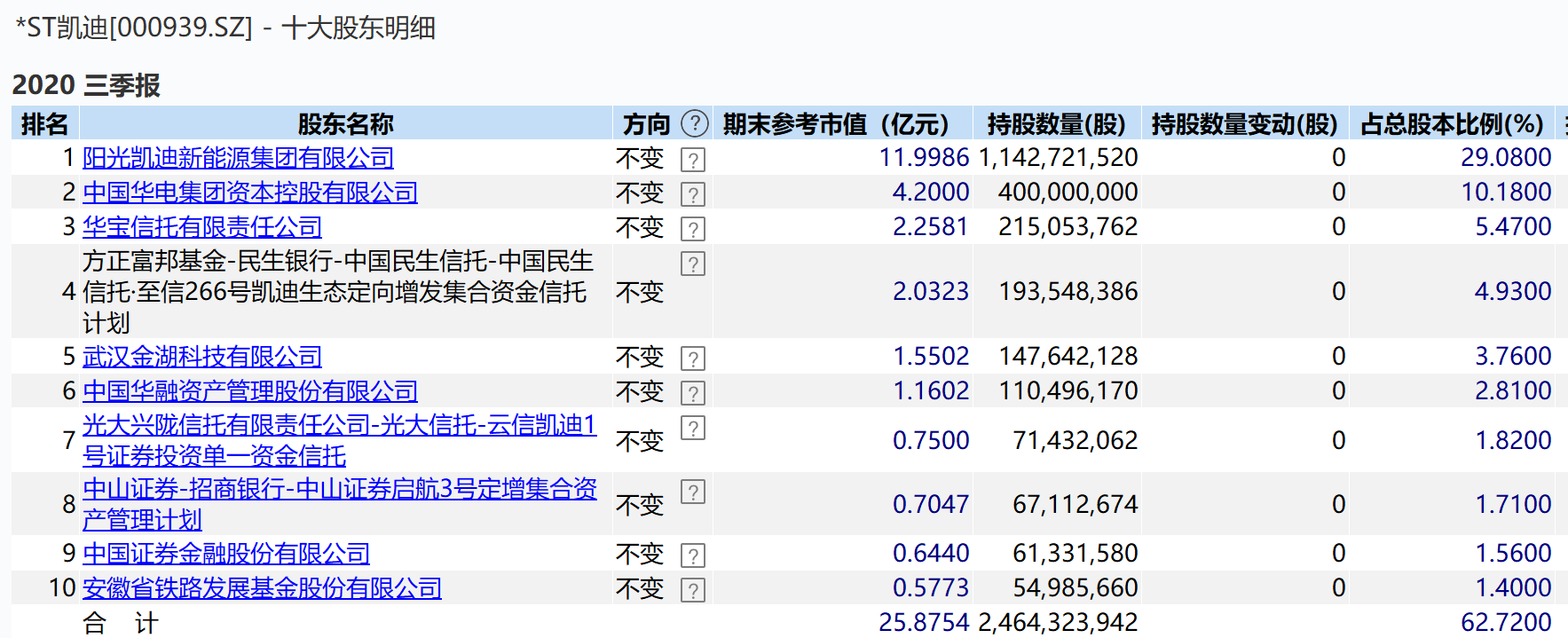The height and width of the screenshot is (638, 1568).
Task: Click market value 4.2000
Action: click(931, 193)
